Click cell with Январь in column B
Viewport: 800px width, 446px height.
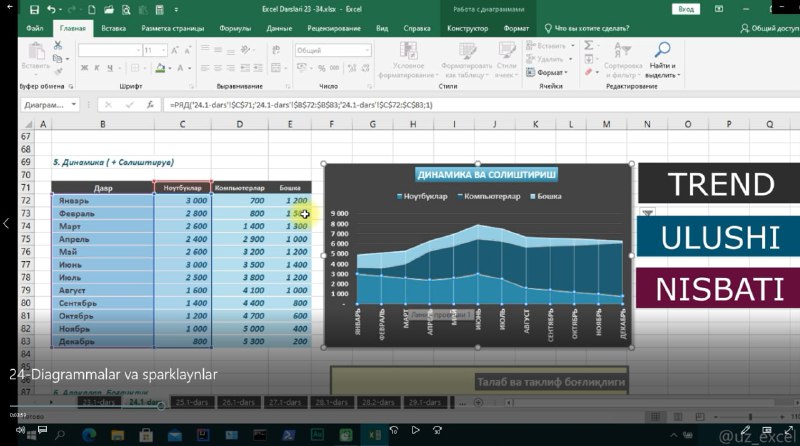coord(103,201)
